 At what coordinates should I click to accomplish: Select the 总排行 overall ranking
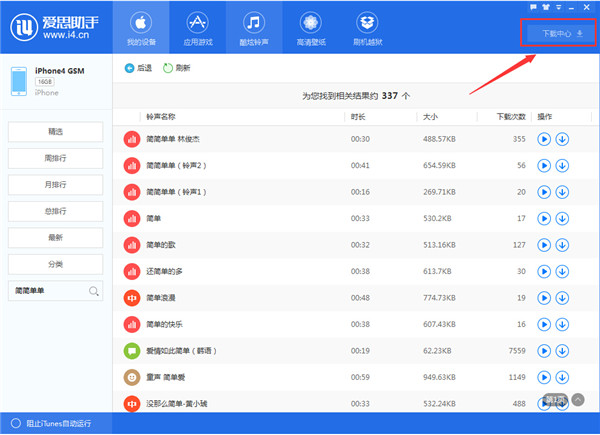point(55,211)
